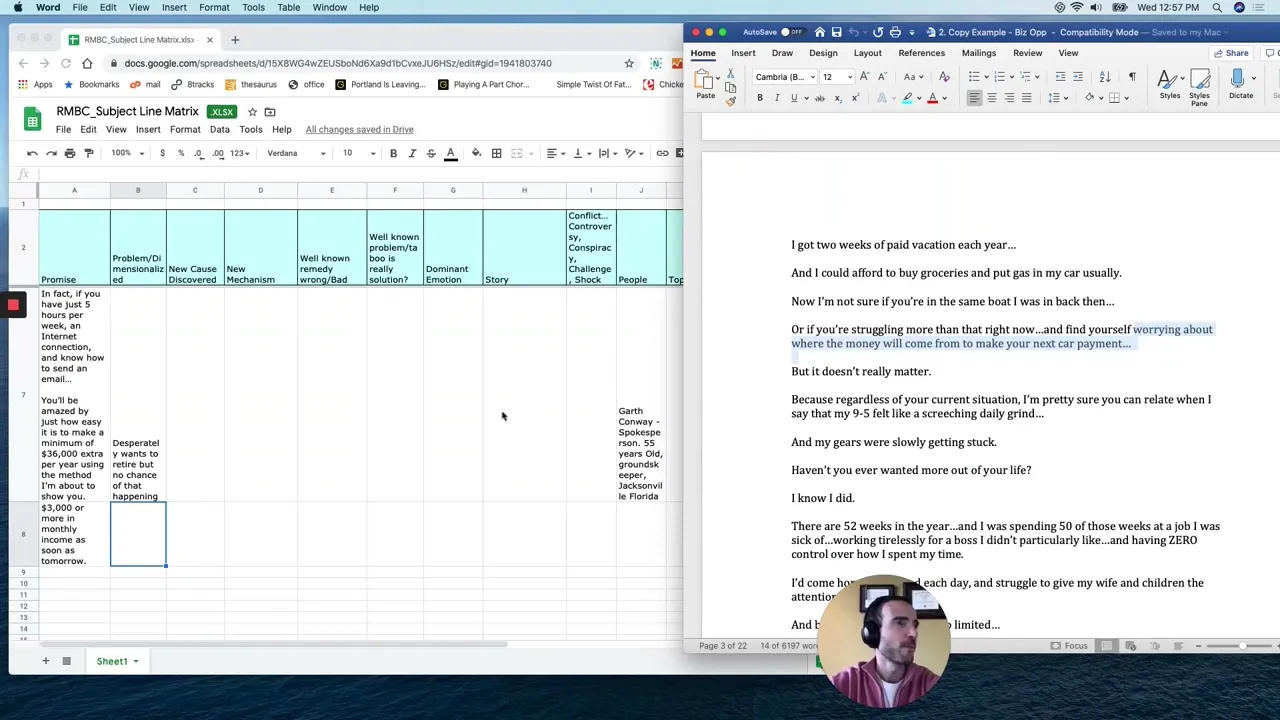Click Clear All Formatting icon in Word
The width and height of the screenshot is (1280, 720).
click(x=944, y=77)
